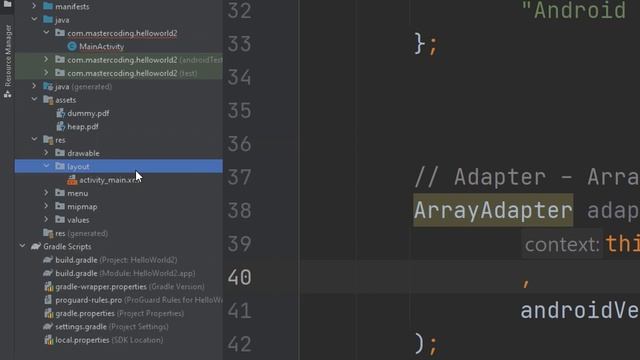Viewport: 640px width, 360px height.
Task: Open build.gradle (Project: HelloWorld2)
Action: tap(116, 260)
